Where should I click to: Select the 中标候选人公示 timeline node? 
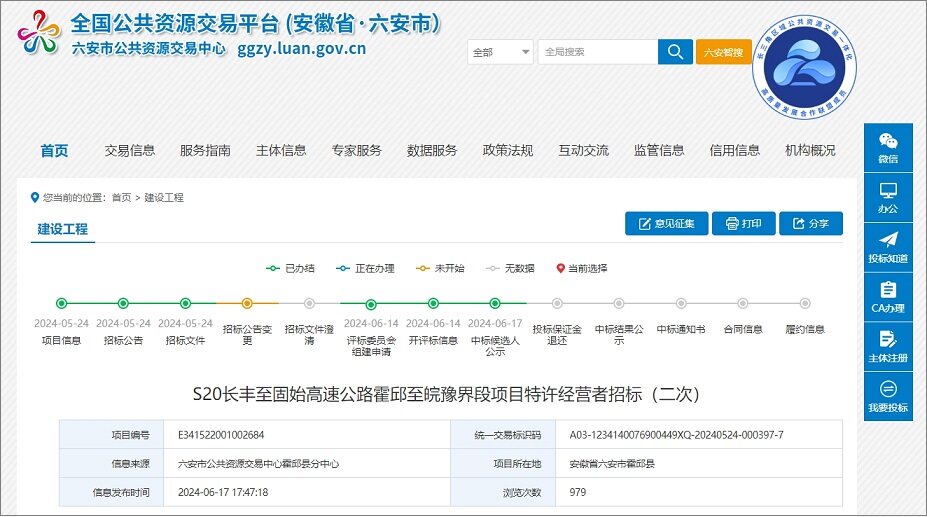495,303
